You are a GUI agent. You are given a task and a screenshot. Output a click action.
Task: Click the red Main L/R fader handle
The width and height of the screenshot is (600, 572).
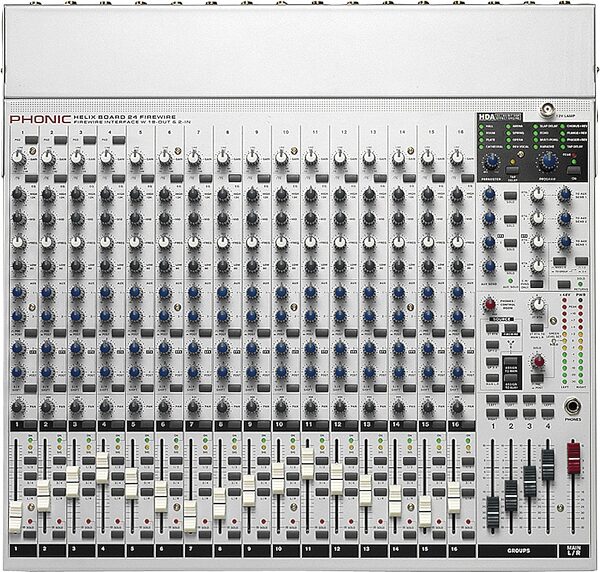pos(574,458)
